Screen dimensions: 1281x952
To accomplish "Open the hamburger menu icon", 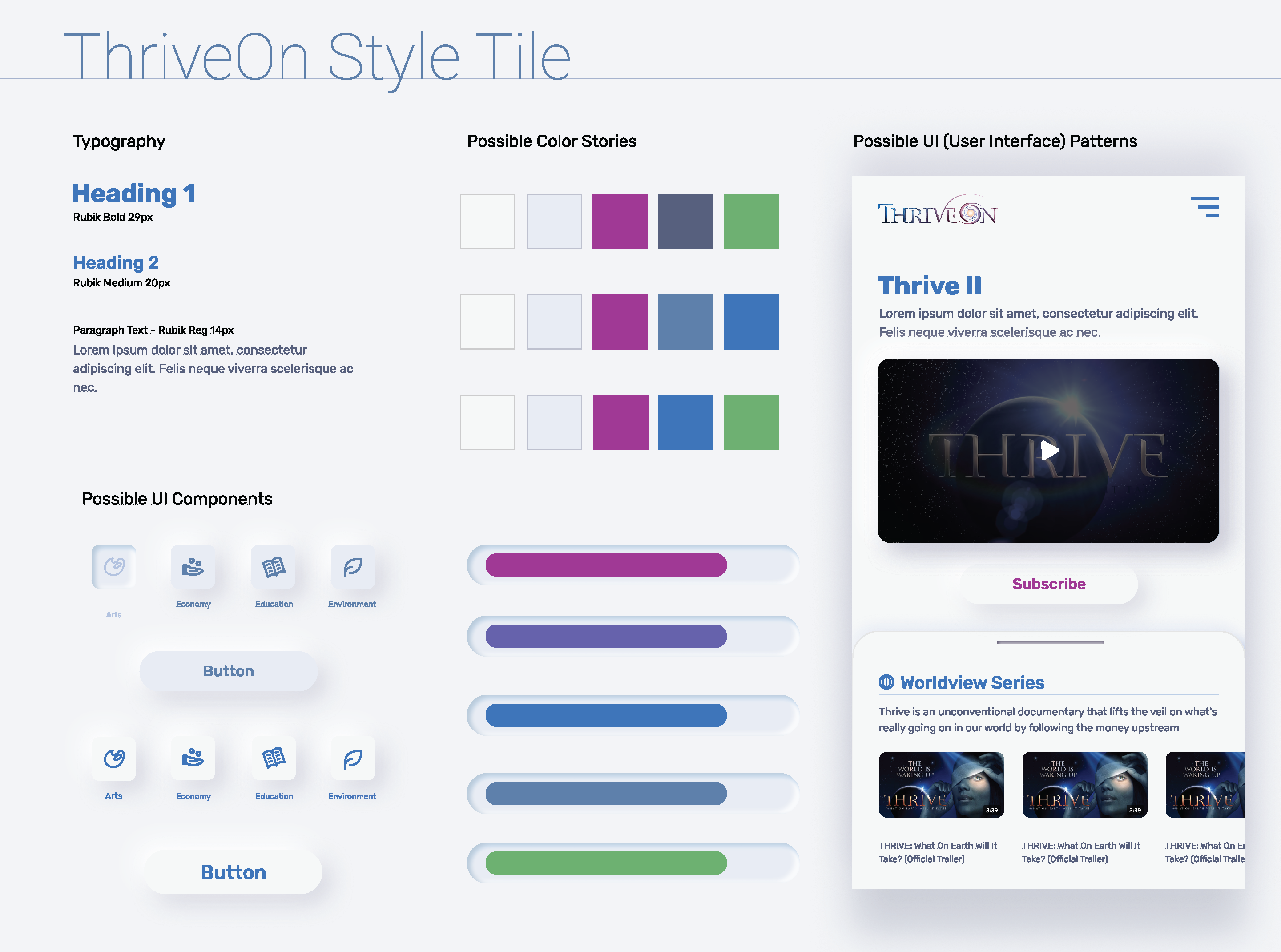I will [1205, 207].
